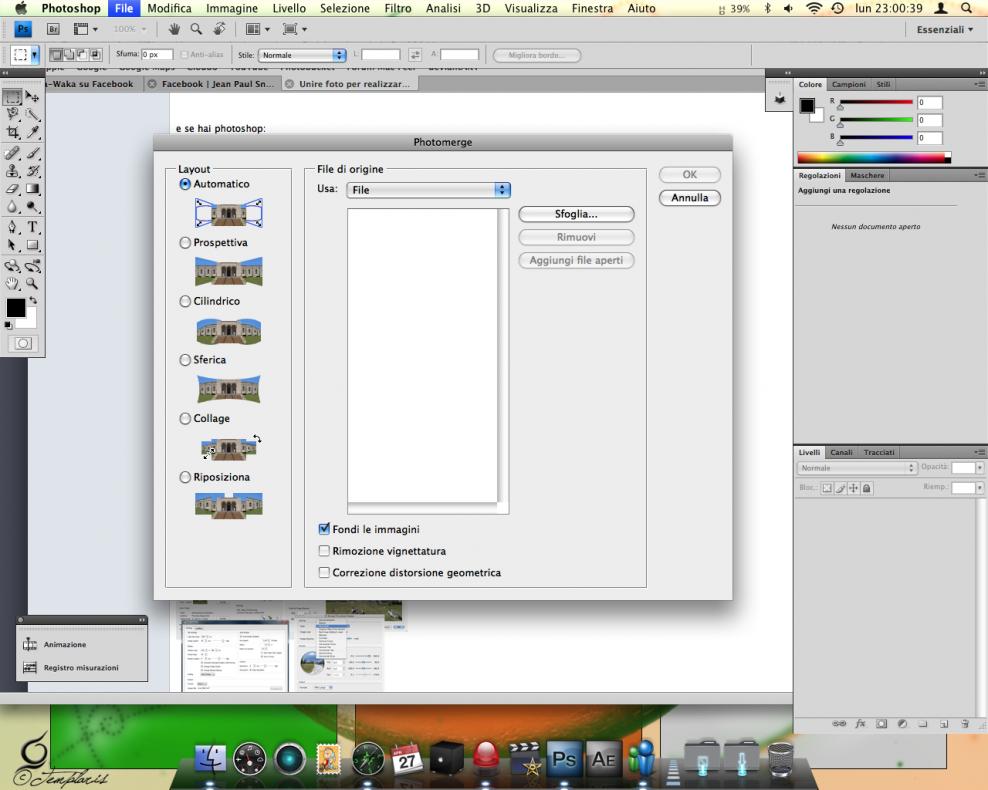The image size is (988, 790).
Task: Swap foreground and background colors
Action: pos(33,300)
